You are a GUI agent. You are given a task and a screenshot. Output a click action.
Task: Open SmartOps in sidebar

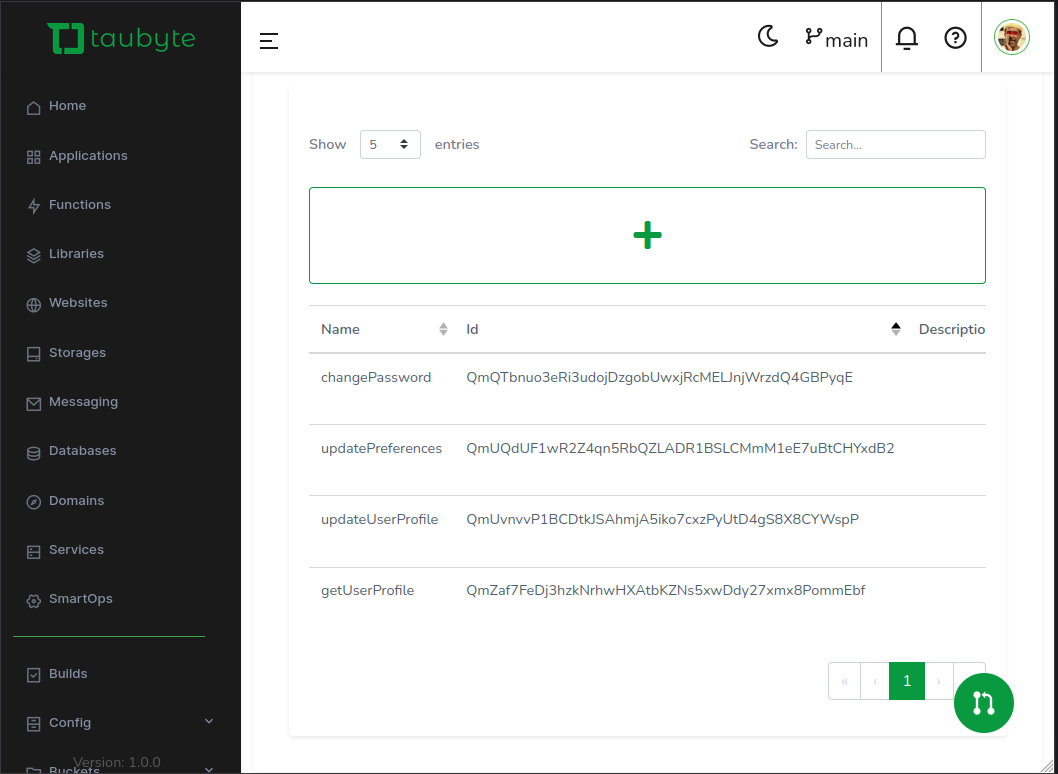[69, 599]
